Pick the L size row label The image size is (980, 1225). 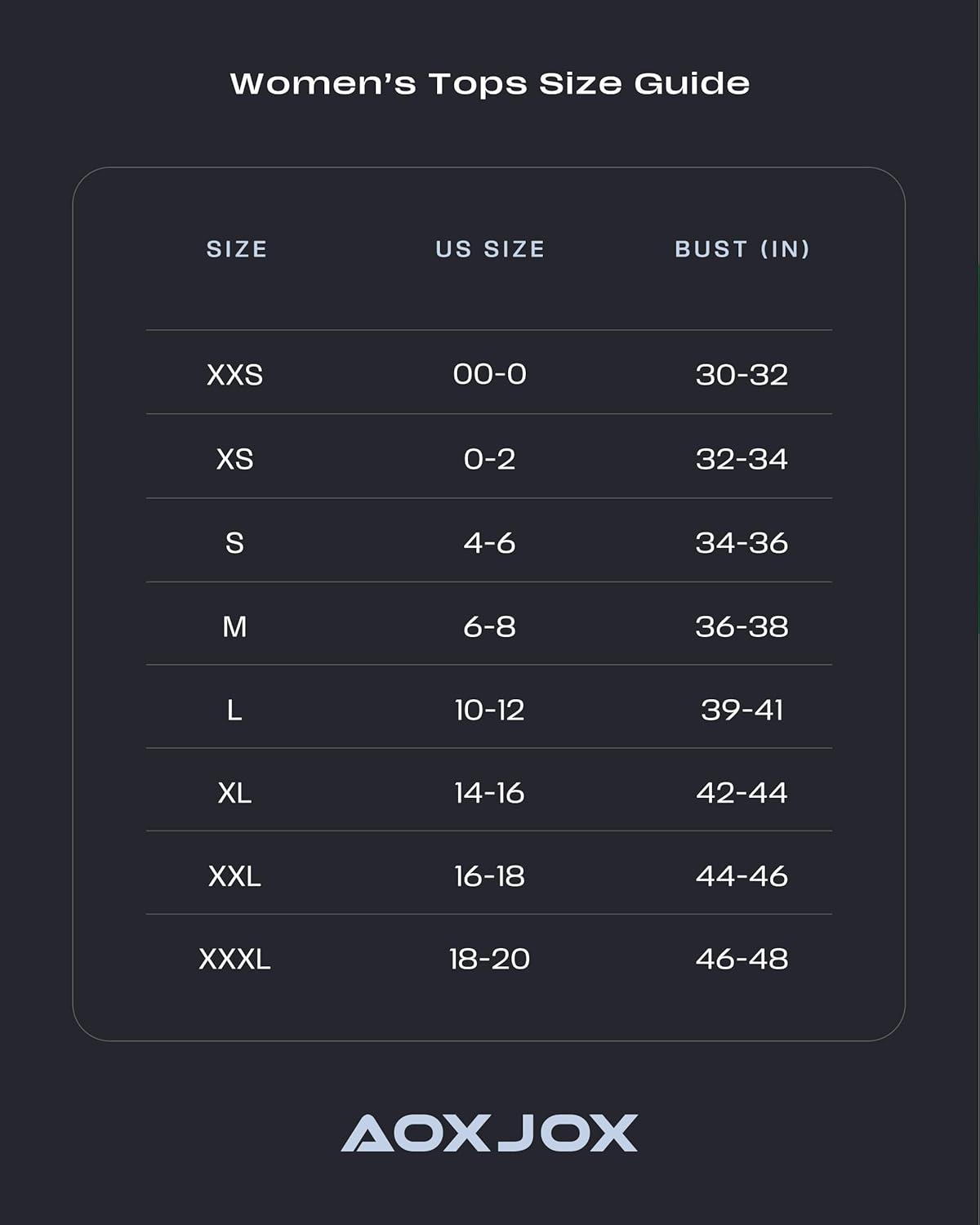[234, 710]
